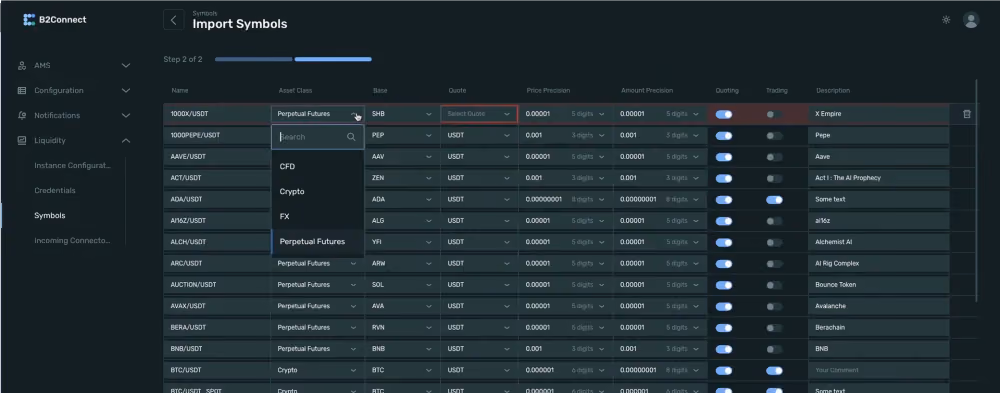Image resolution: width=1000 pixels, height=393 pixels.
Task: Open the Select Quote dropdown for 1000X/USDT
Action: [x=479, y=114]
